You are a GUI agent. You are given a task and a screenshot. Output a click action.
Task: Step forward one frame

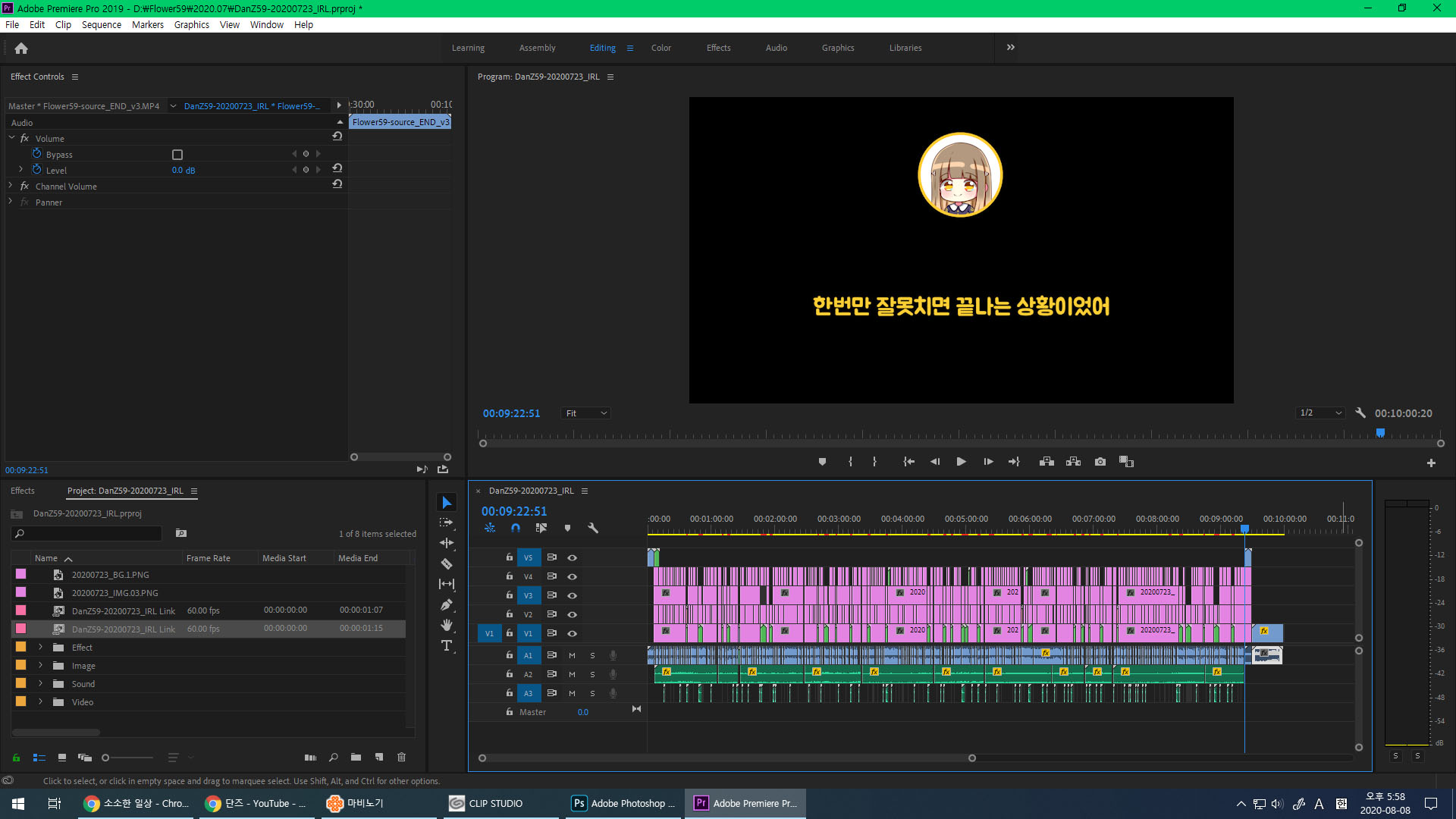click(x=988, y=462)
